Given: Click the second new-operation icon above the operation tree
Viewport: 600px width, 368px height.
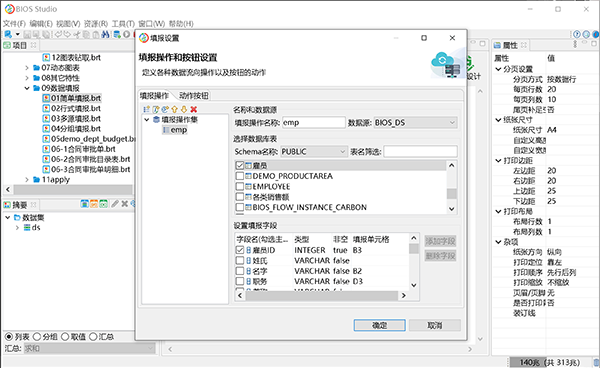Looking at the screenshot, I should (x=156, y=109).
